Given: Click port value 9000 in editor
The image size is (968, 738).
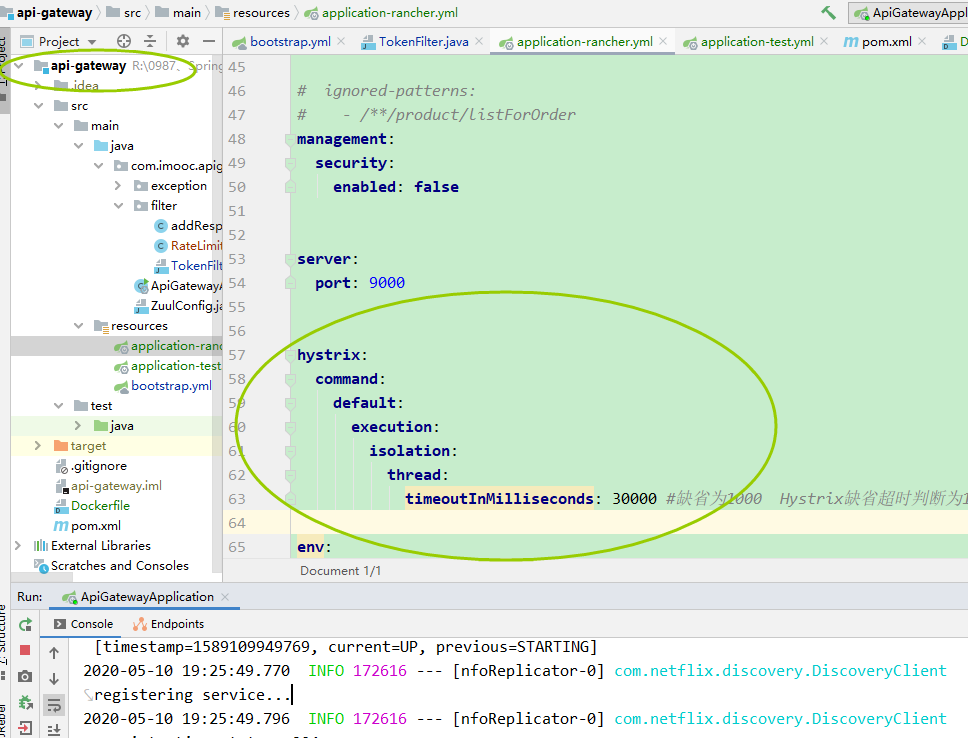Looking at the screenshot, I should pyautogui.click(x=387, y=283).
